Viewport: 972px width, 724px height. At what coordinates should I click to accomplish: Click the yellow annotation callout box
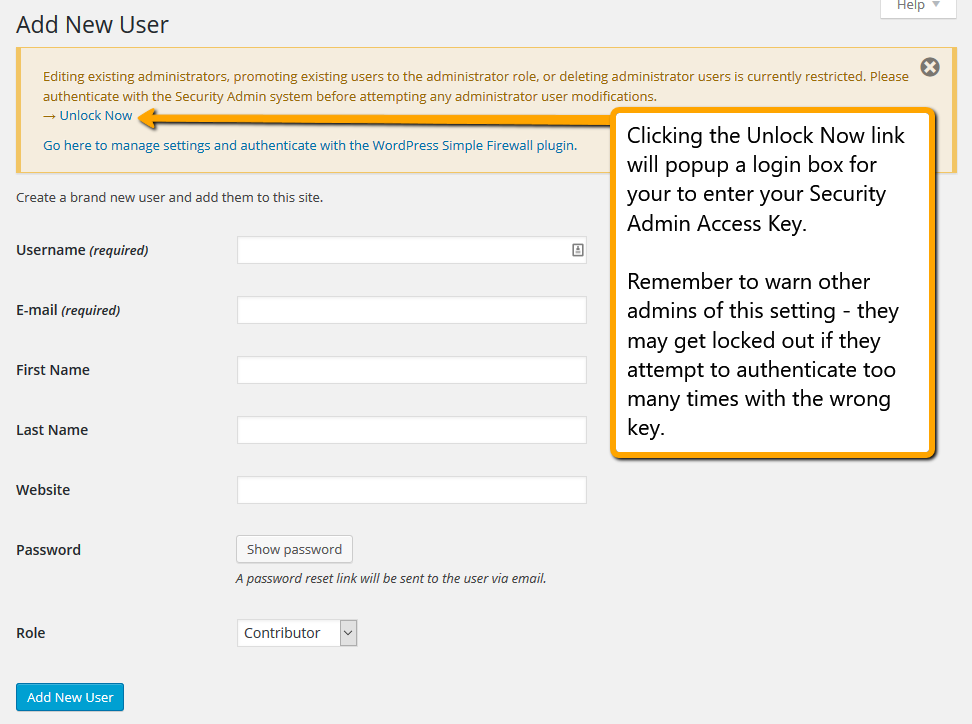775,290
